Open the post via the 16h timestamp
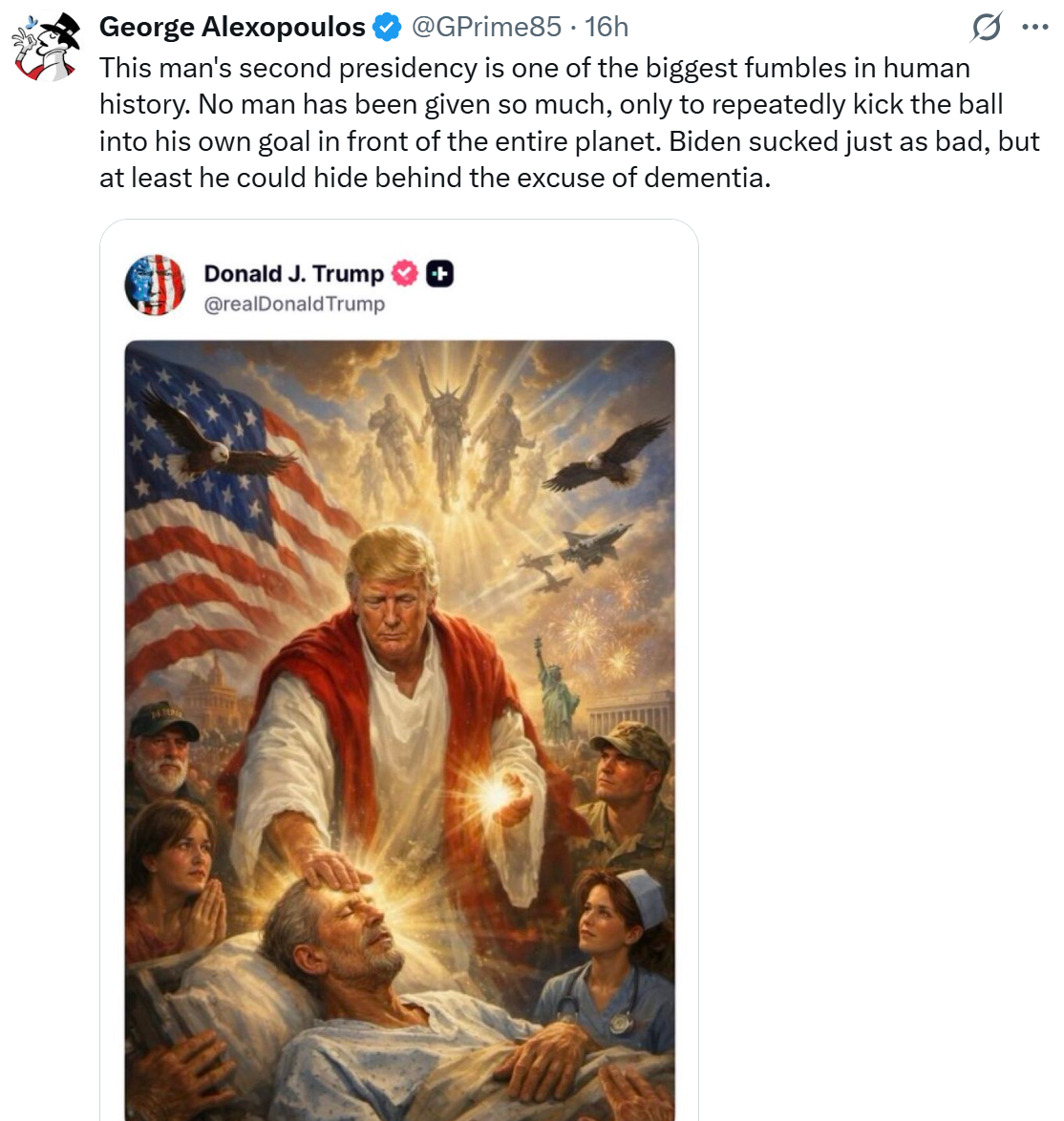1064x1121 pixels. (606, 27)
